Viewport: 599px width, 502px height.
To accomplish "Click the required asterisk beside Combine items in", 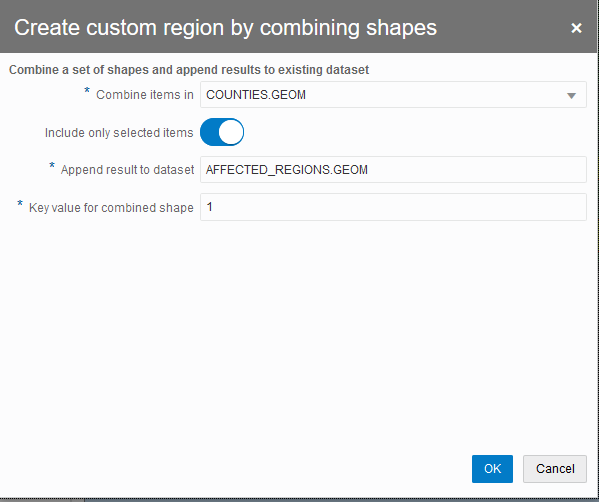I will pyautogui.click(x=87, y=91).
